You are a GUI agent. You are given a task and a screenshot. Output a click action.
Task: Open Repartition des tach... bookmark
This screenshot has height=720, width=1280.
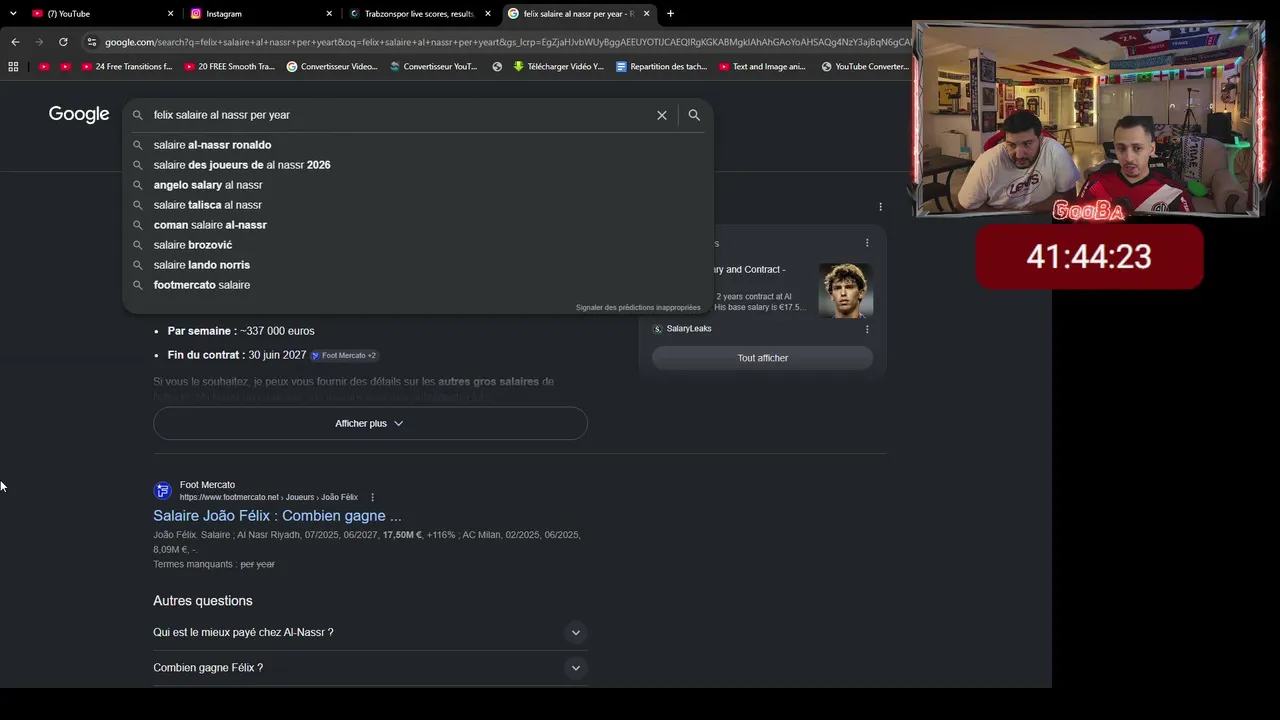(x=662, y=67)
